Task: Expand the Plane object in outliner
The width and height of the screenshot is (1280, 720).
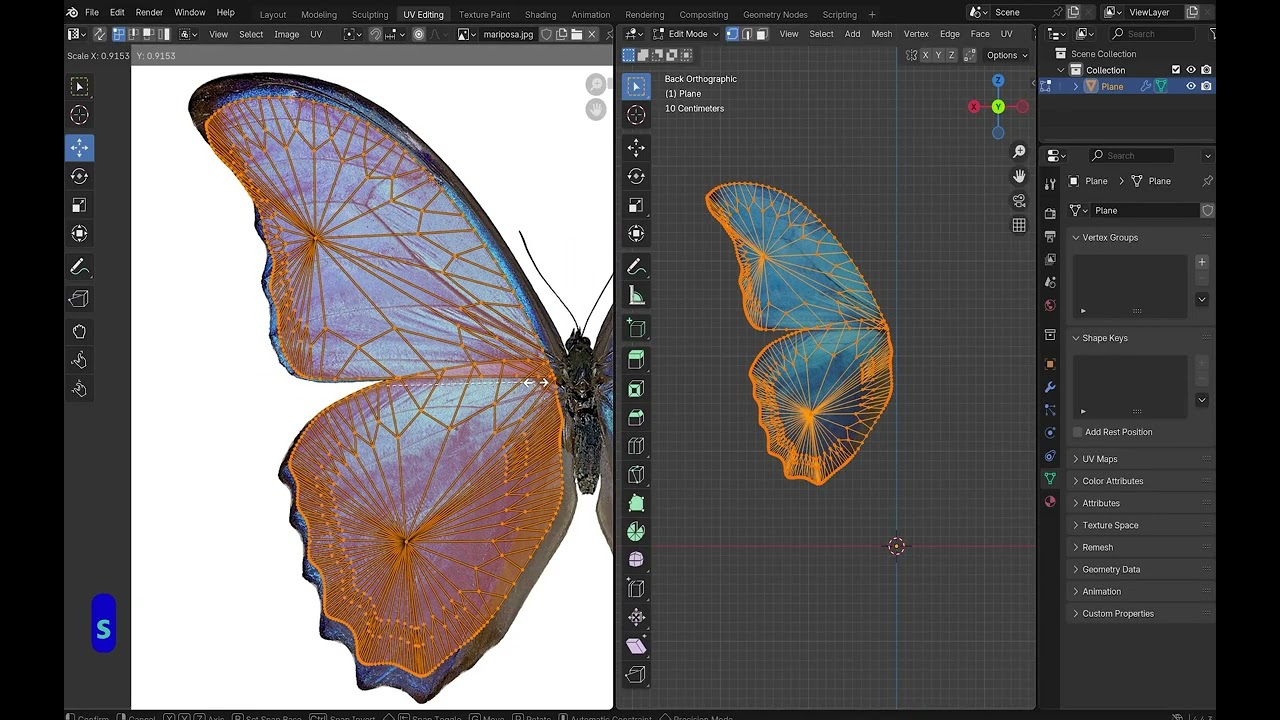Action: [x=1076, y=86]
